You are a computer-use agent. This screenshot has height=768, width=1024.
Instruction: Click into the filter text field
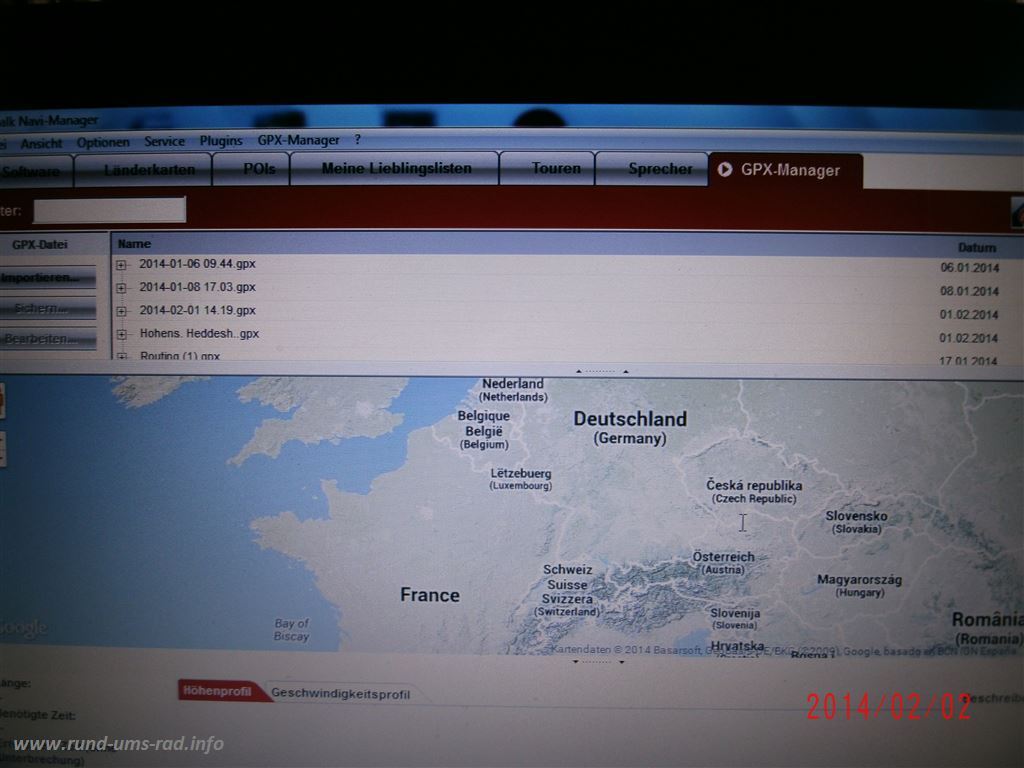(x=109, y=210)
